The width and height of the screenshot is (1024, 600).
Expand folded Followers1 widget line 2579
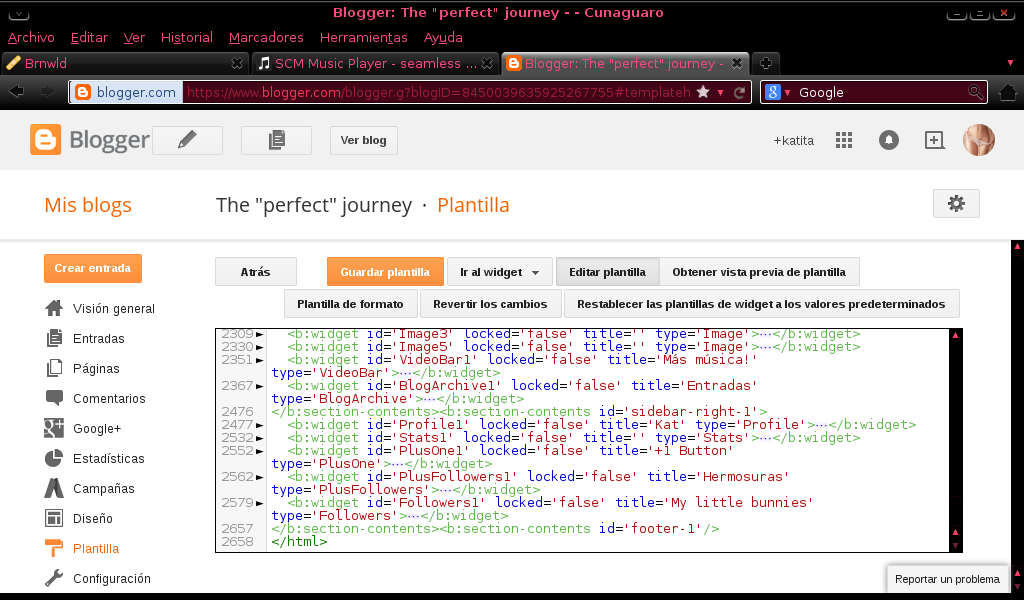point(259,503)
